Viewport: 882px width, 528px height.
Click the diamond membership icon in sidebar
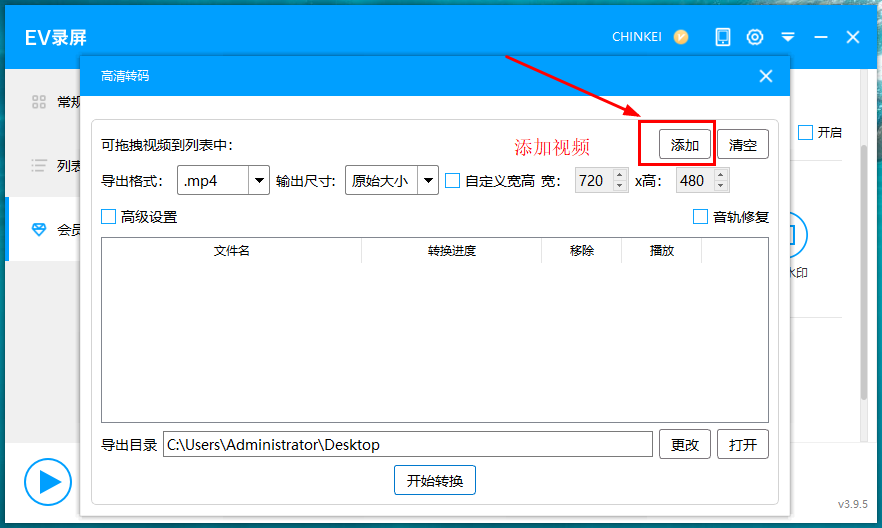(39, 229)
